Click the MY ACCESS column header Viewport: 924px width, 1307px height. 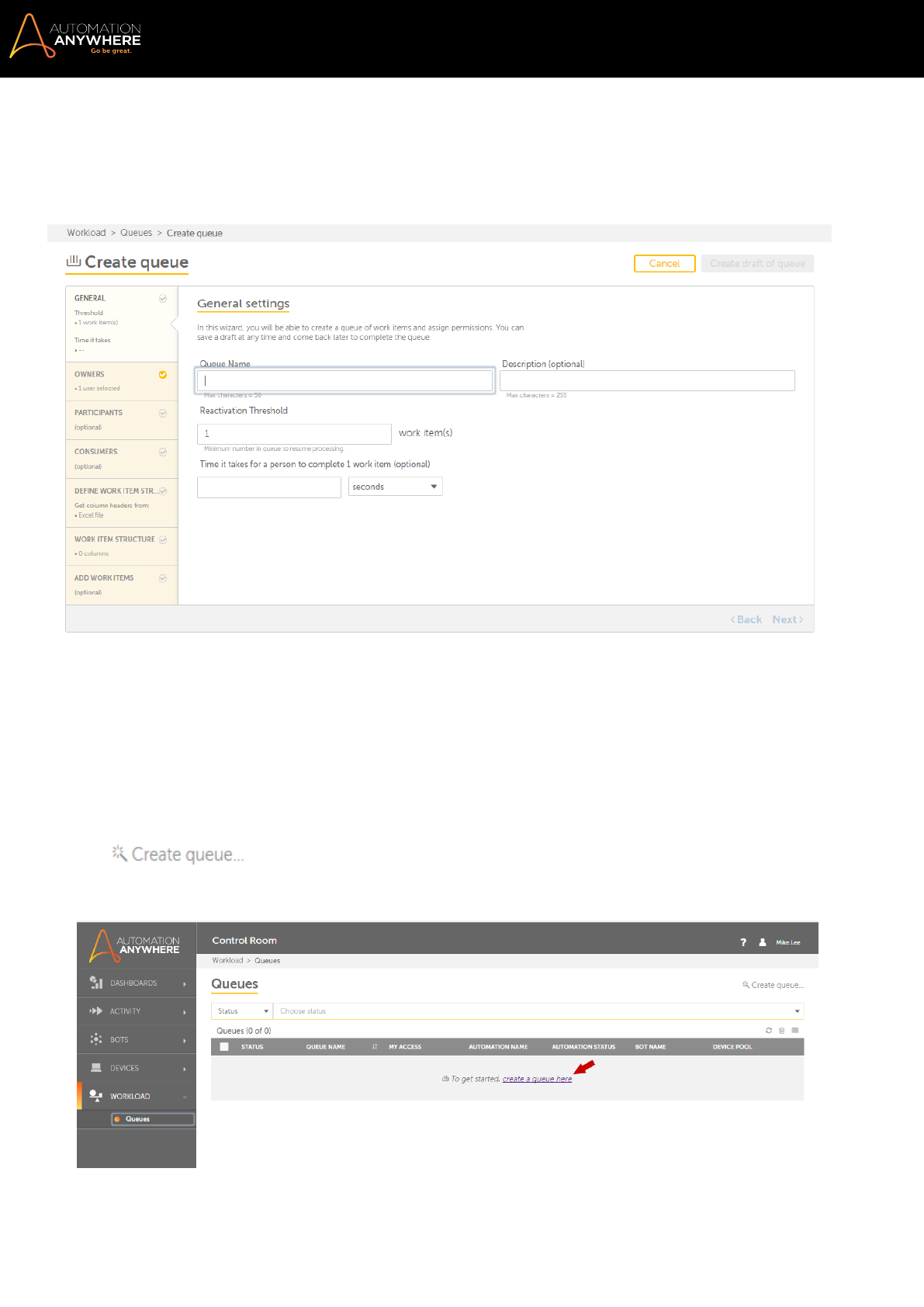[405, 1047]
